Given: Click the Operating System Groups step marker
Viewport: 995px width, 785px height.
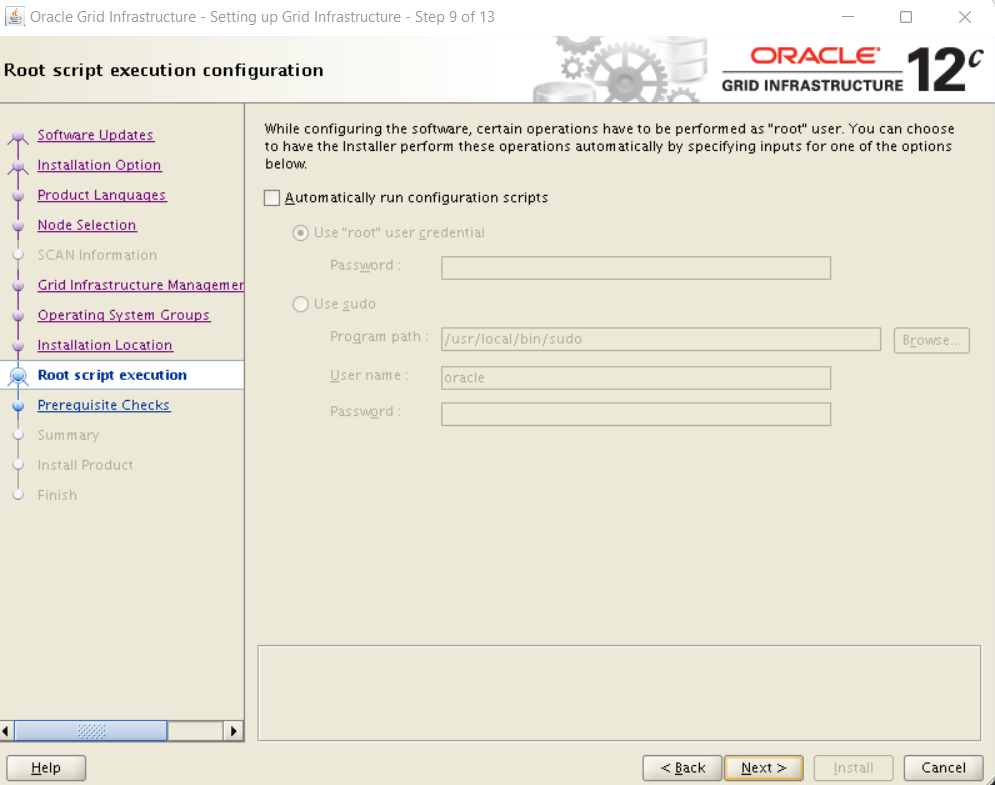Looking at the screenshot, I should 18,315.
